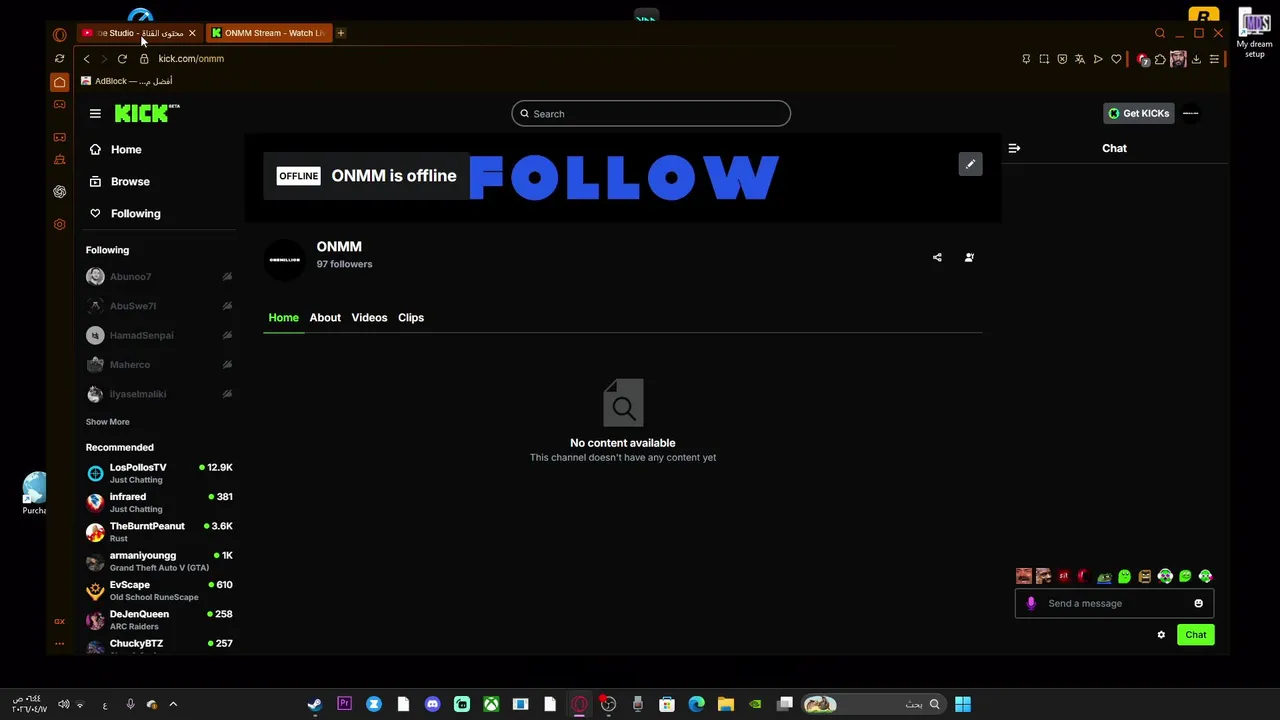
Task: Click the KICK logo
Action: 147,113
